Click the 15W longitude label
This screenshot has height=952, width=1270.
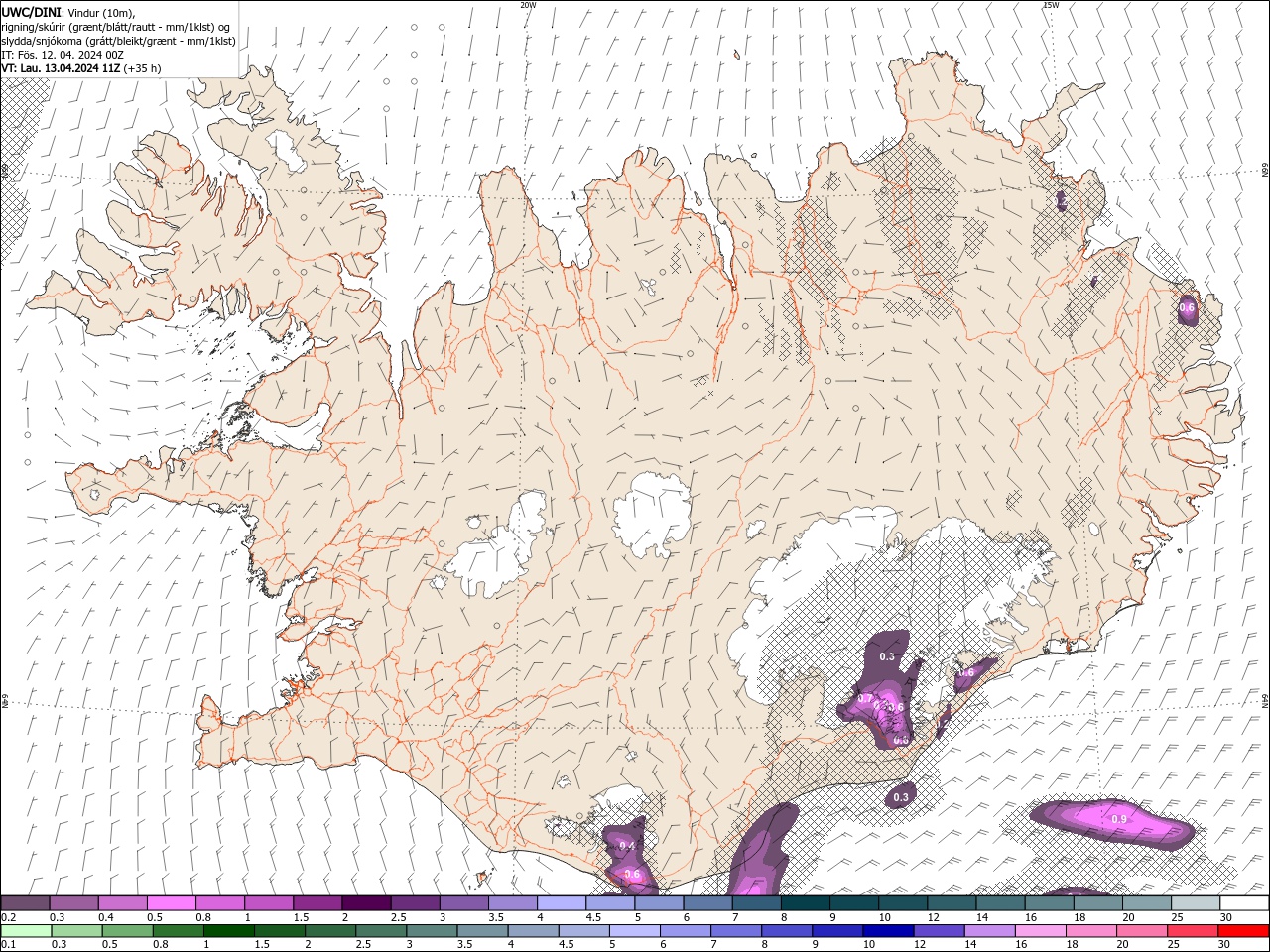[x=1052, y=5]
